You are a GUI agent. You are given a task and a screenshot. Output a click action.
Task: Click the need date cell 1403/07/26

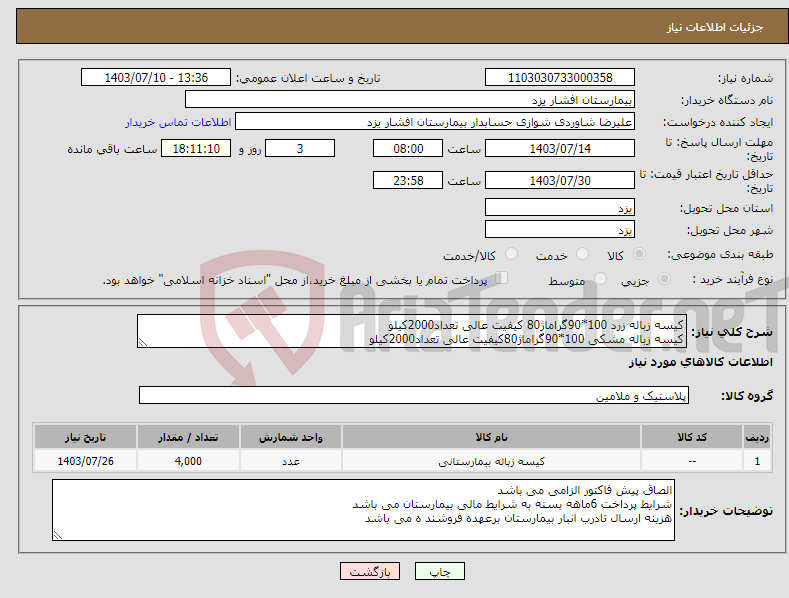[85, 461]
